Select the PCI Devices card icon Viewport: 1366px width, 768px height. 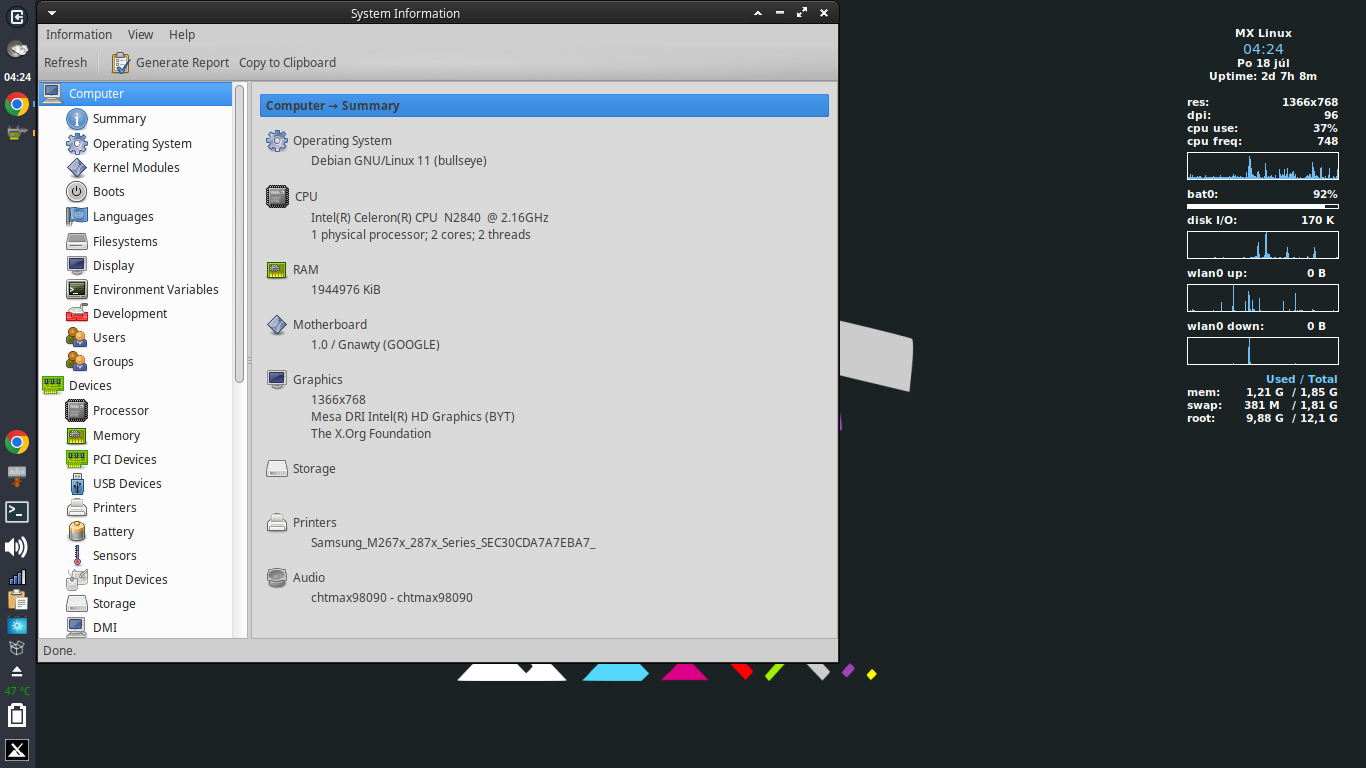coord(77,459)
